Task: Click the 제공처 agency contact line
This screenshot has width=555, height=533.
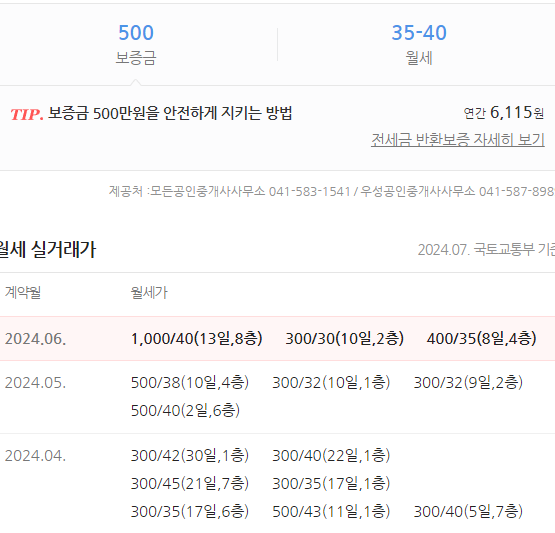Action: click(332, 191)
